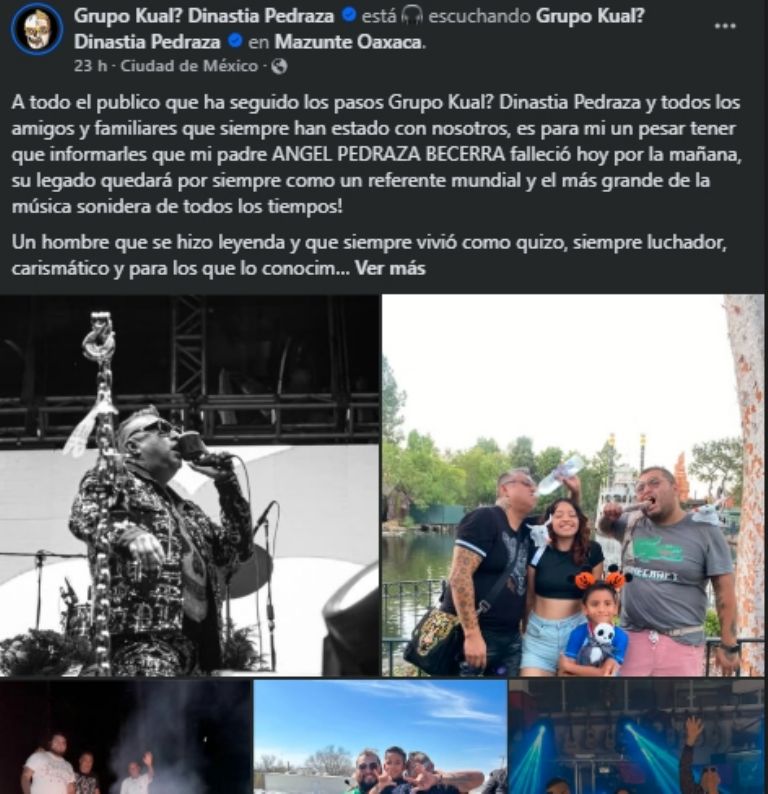The width and height of the screenshot is (768, 794).
Task: Click the 'Un hombre que se hizo leyenda' paragraph
Action: tap(369, 255)
